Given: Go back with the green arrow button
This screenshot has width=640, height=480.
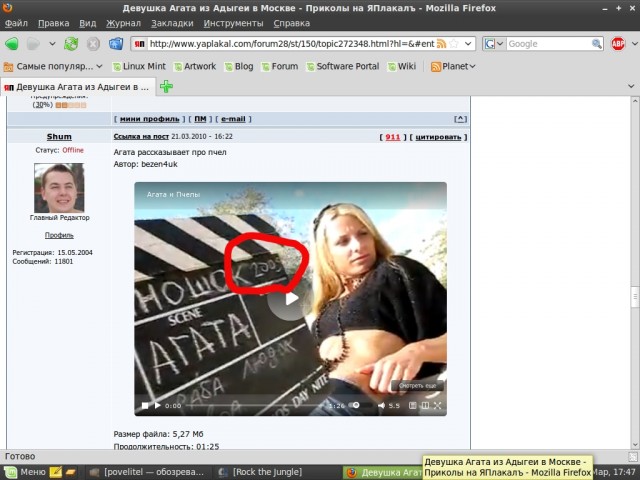Looking at the screenshot, I should (12, 44).
